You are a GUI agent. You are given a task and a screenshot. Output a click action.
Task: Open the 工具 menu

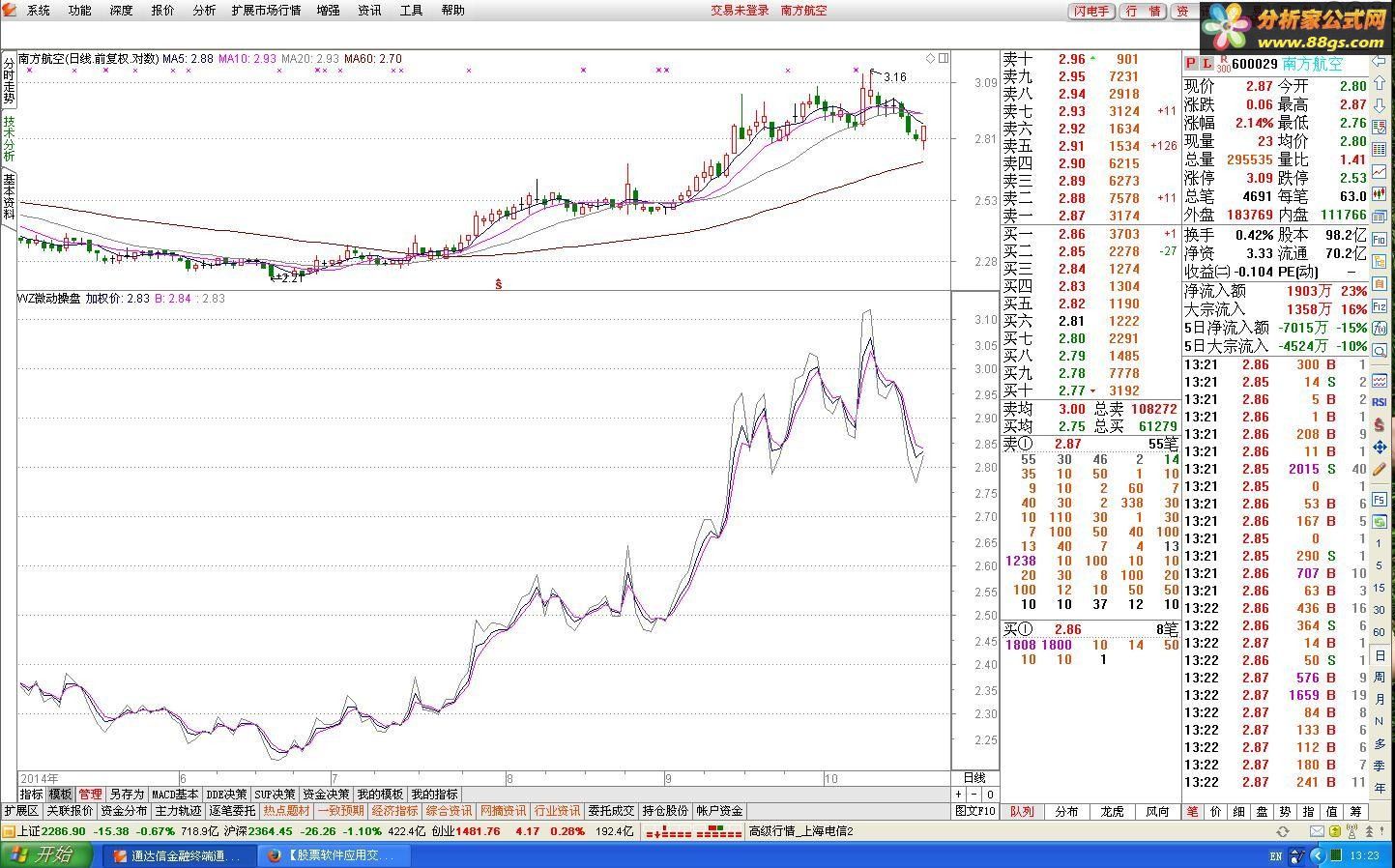pyautogui.click(x=411, y=11)
